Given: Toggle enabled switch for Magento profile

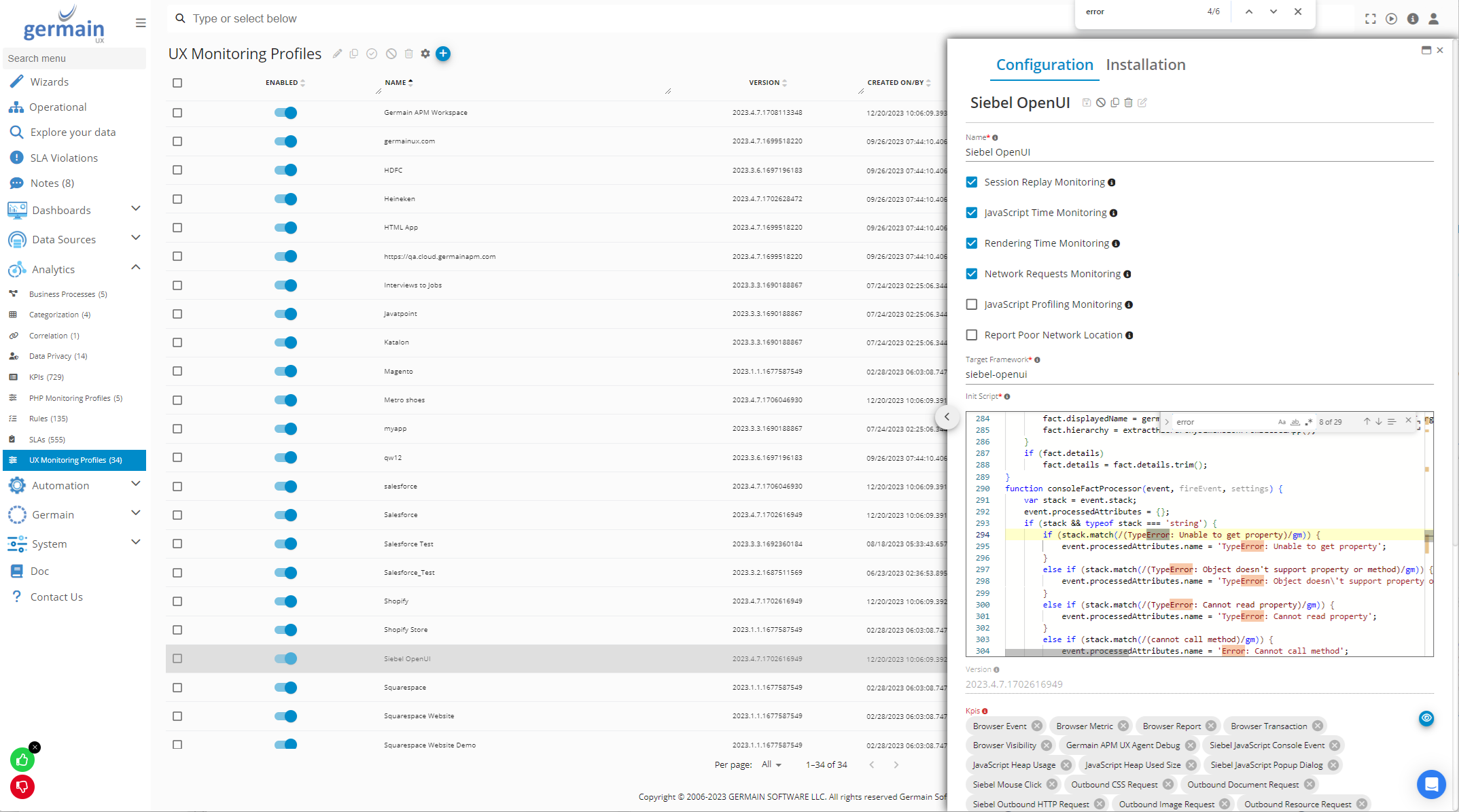Looking at the screenshot, I should pyautogui.click(x=286, y=371).
